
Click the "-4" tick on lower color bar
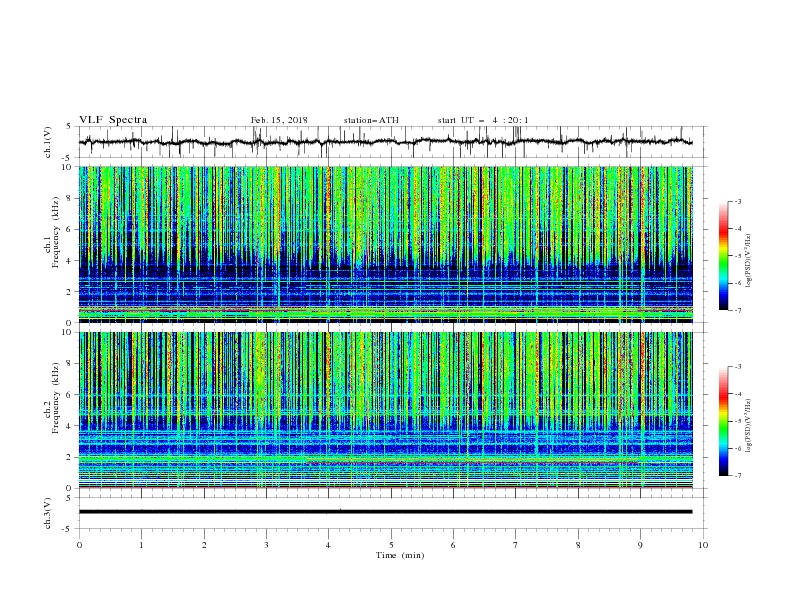737,394
